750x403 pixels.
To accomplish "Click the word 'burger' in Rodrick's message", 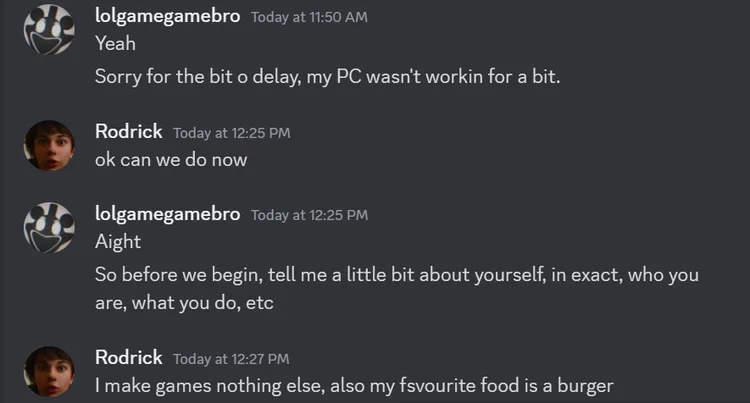I will coord(586,385).
